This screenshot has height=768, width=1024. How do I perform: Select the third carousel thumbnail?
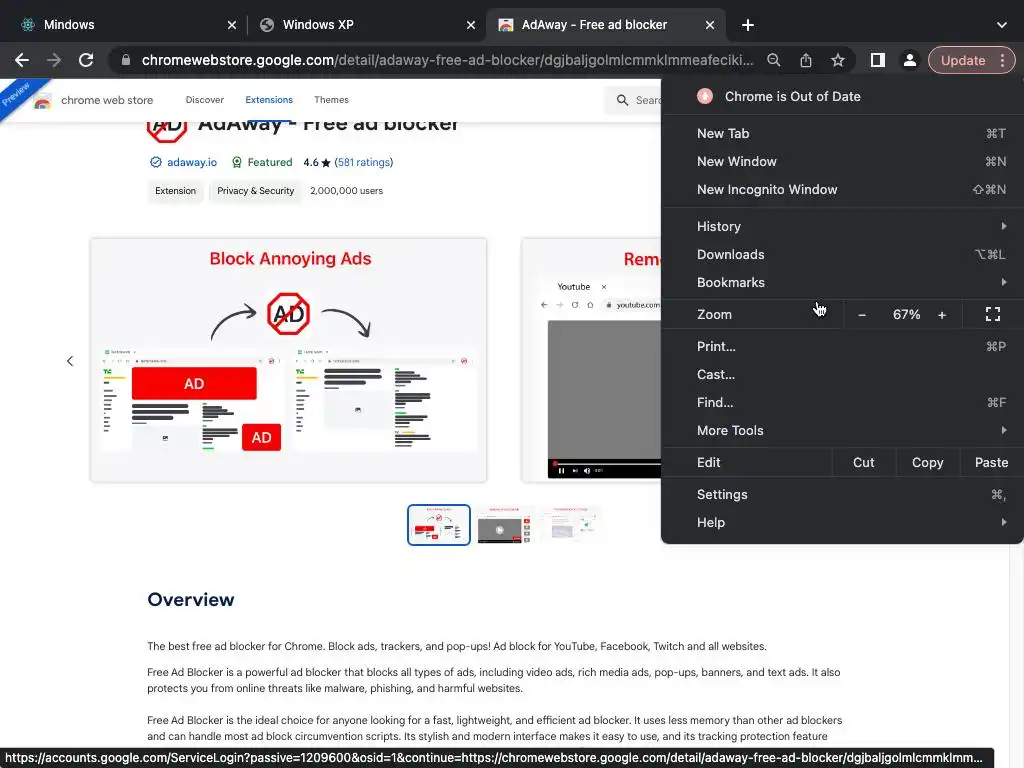[x=569, y=525]
